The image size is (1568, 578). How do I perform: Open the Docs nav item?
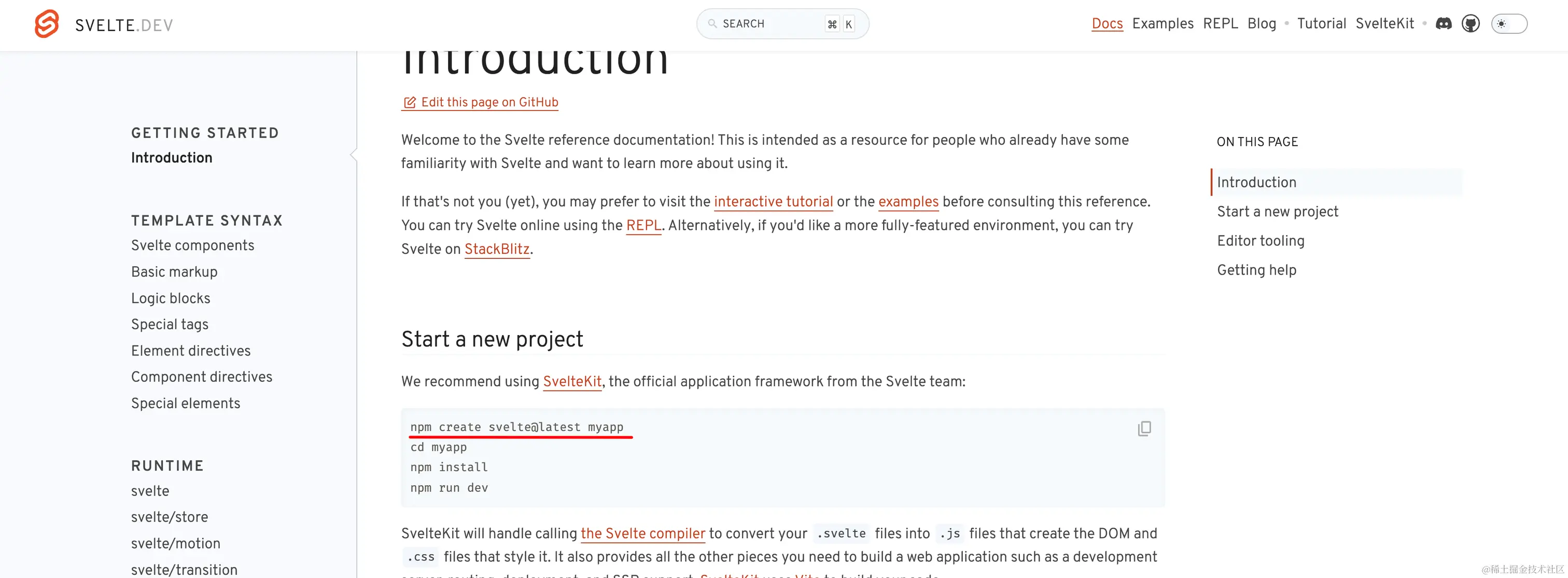coord(1107,24)
